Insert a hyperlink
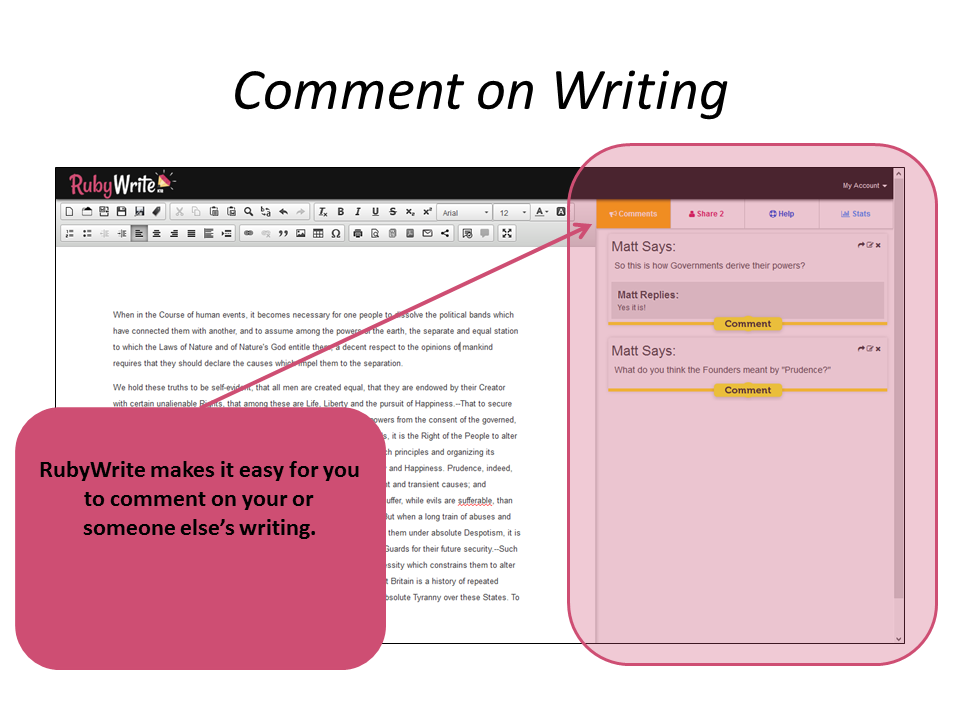Viewport: 960px width, 720px height. [249, 233]
